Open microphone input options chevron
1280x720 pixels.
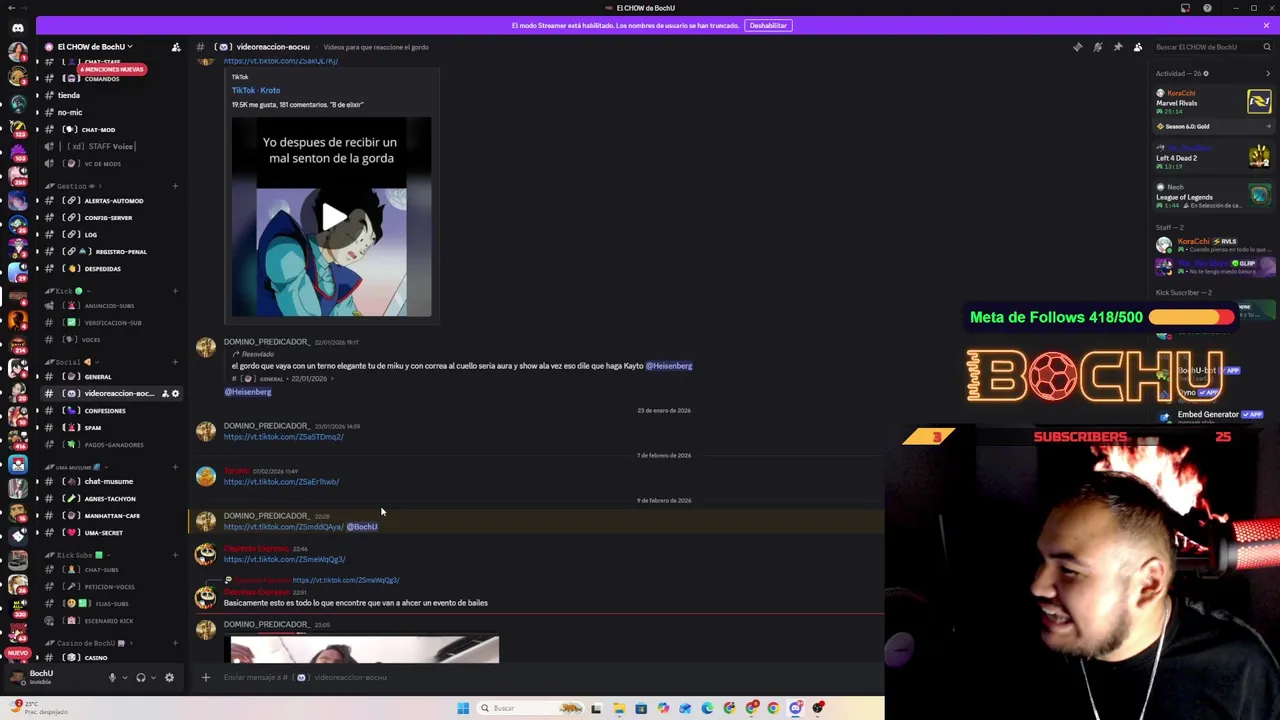[124, 678]
